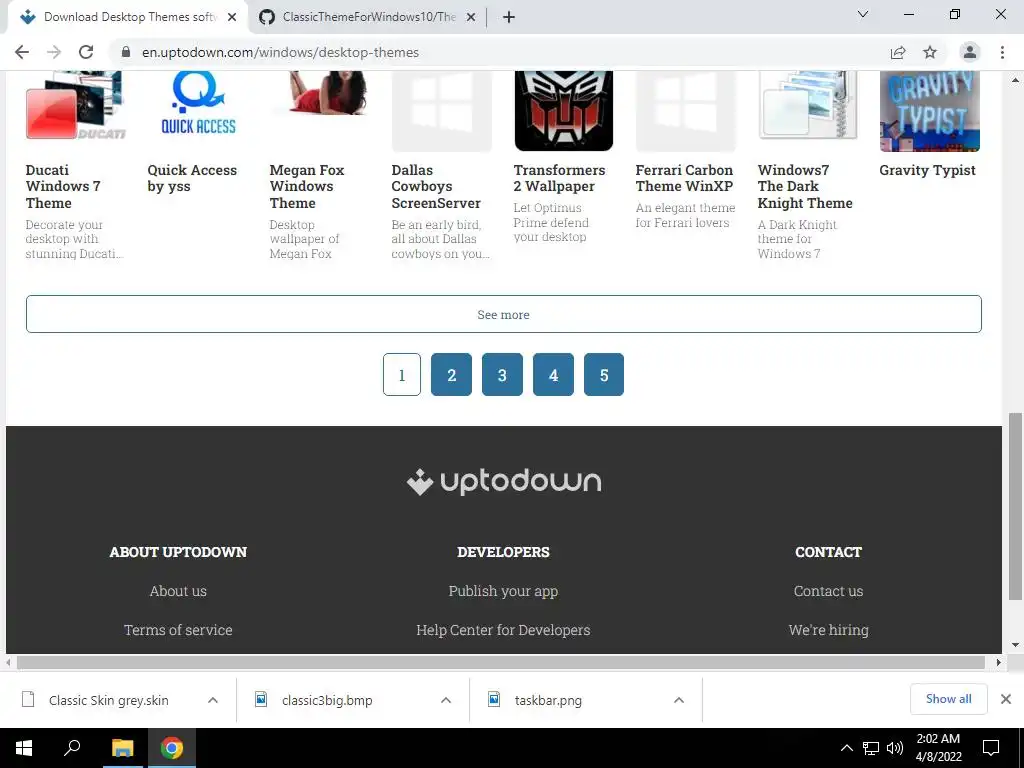Open taskbar search magnifier
This screenshot has width=1024, height=768.
[72, 748]
